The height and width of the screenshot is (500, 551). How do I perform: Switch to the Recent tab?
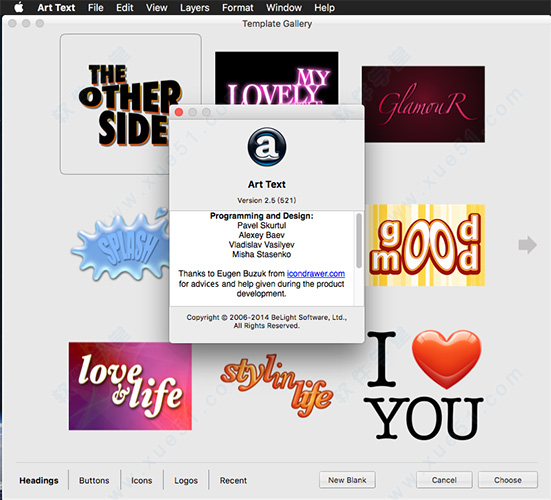coord(233,480)
